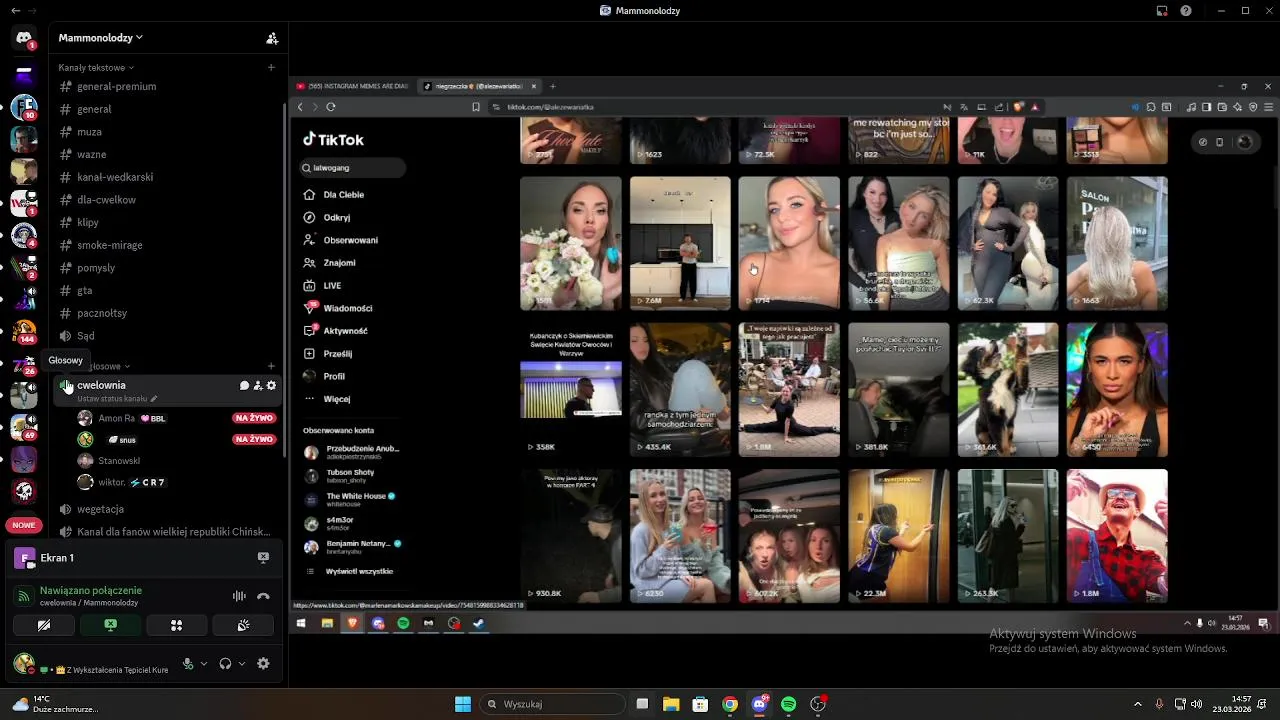Open chat for cwelownia voice channel

click(x=244, y=385)
